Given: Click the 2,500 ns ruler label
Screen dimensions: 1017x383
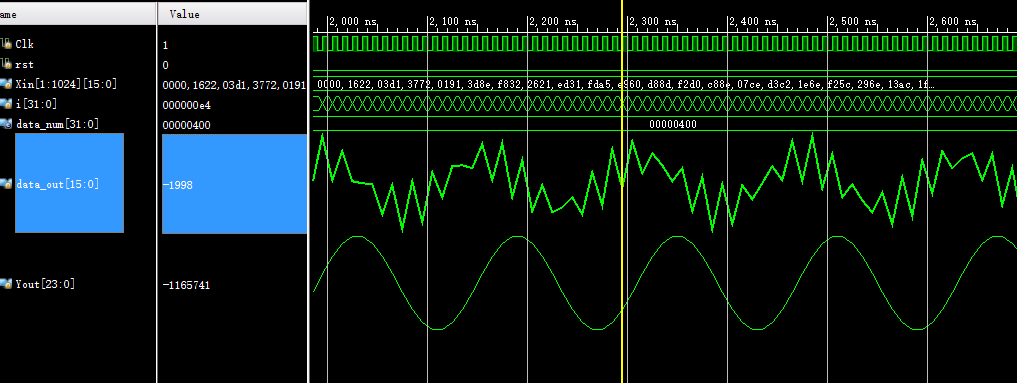Looking at the screenshot, I should (853, 21).
